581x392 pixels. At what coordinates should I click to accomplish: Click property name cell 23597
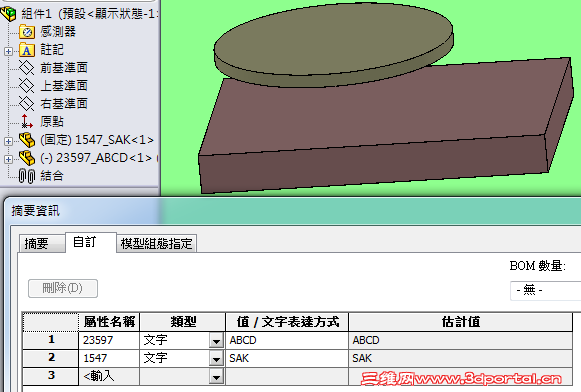point(109,340)
